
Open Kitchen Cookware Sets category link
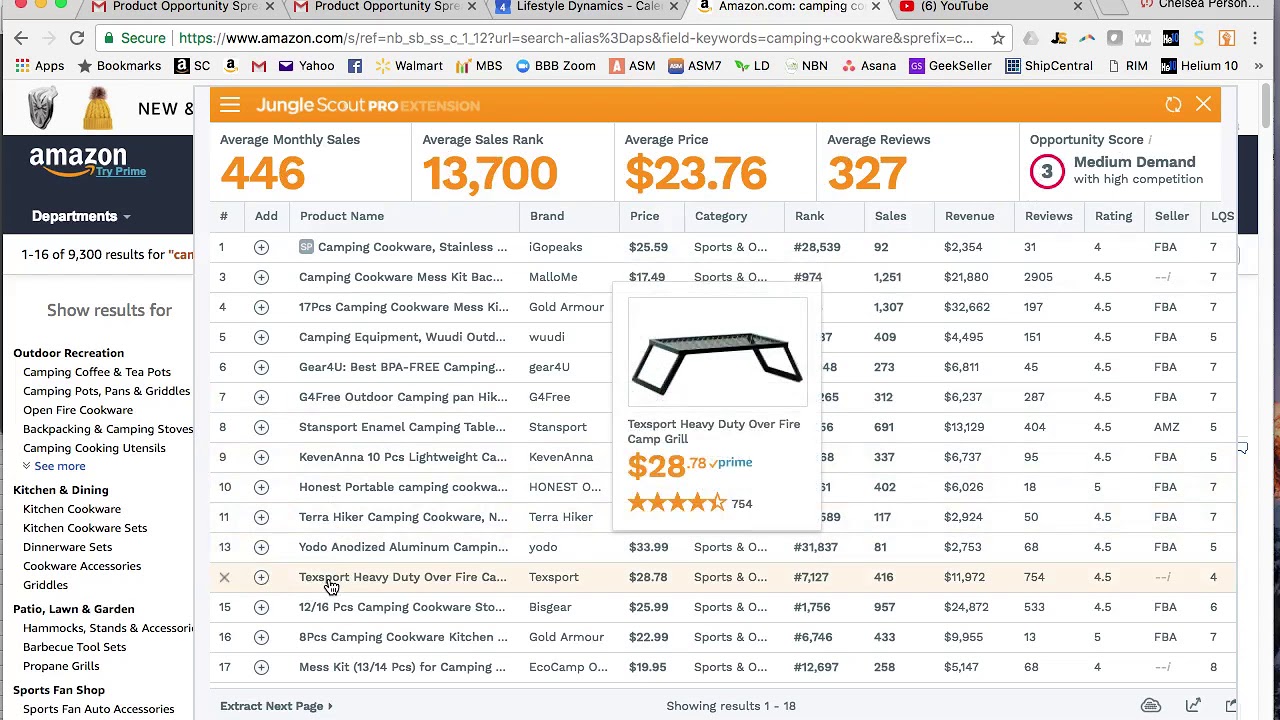(85, 528)
